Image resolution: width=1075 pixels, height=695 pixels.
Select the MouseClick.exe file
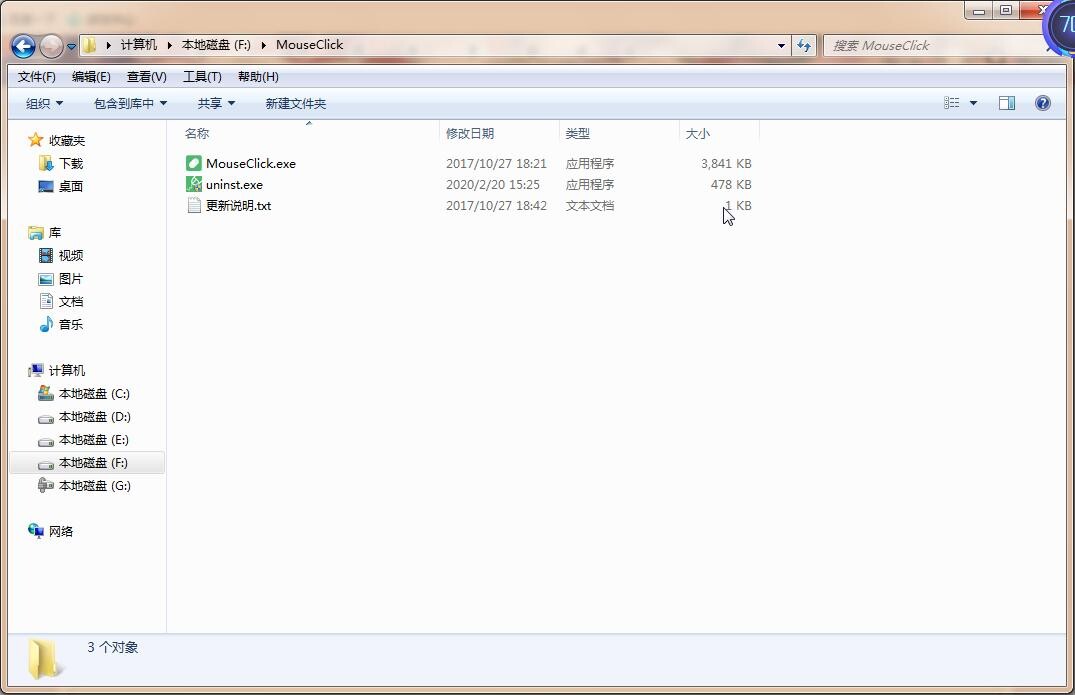(x=250, y=163)
